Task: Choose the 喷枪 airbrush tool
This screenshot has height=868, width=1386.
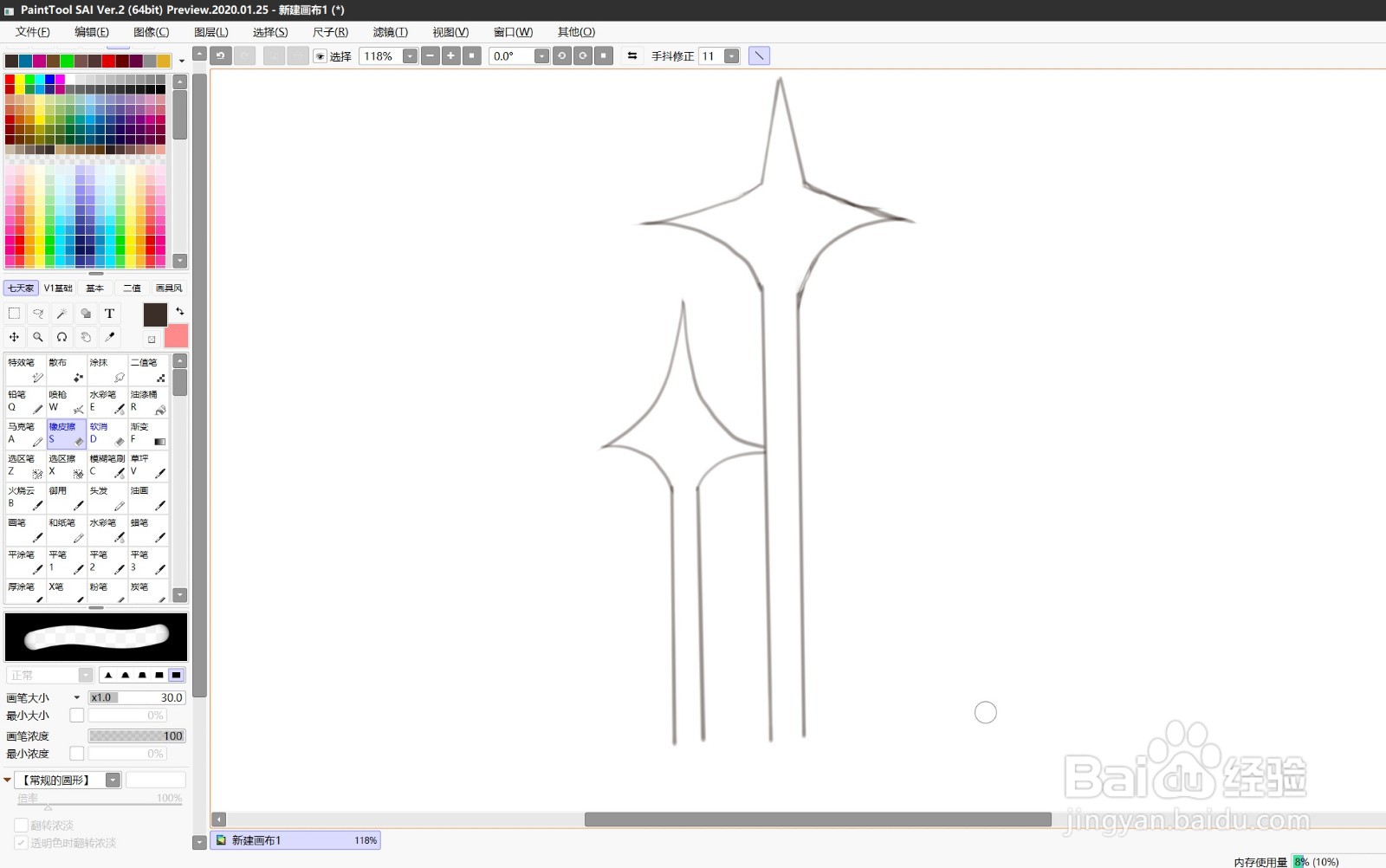Action: click(x=66, y=402)
